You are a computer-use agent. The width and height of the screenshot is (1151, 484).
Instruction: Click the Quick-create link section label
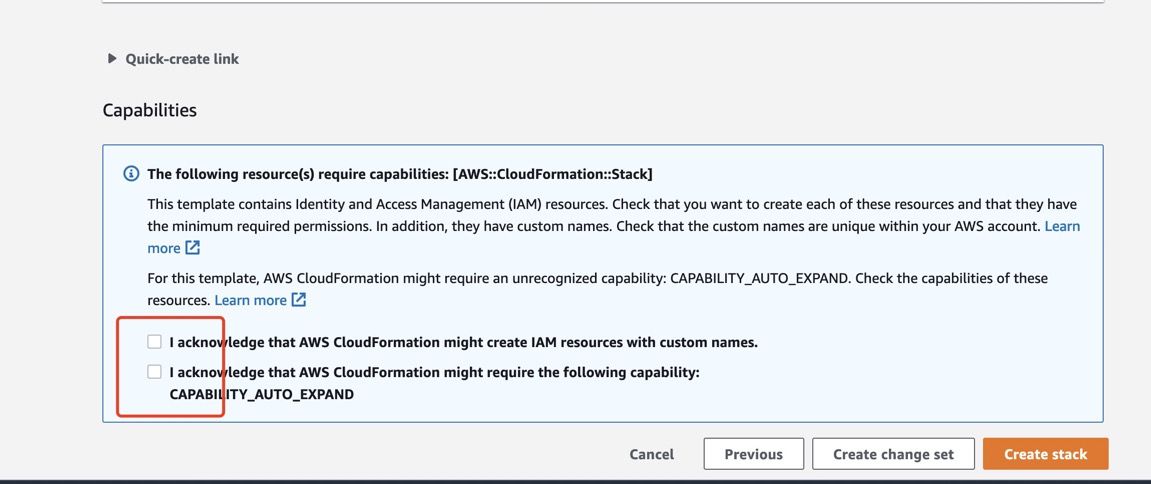click(182, 59)
